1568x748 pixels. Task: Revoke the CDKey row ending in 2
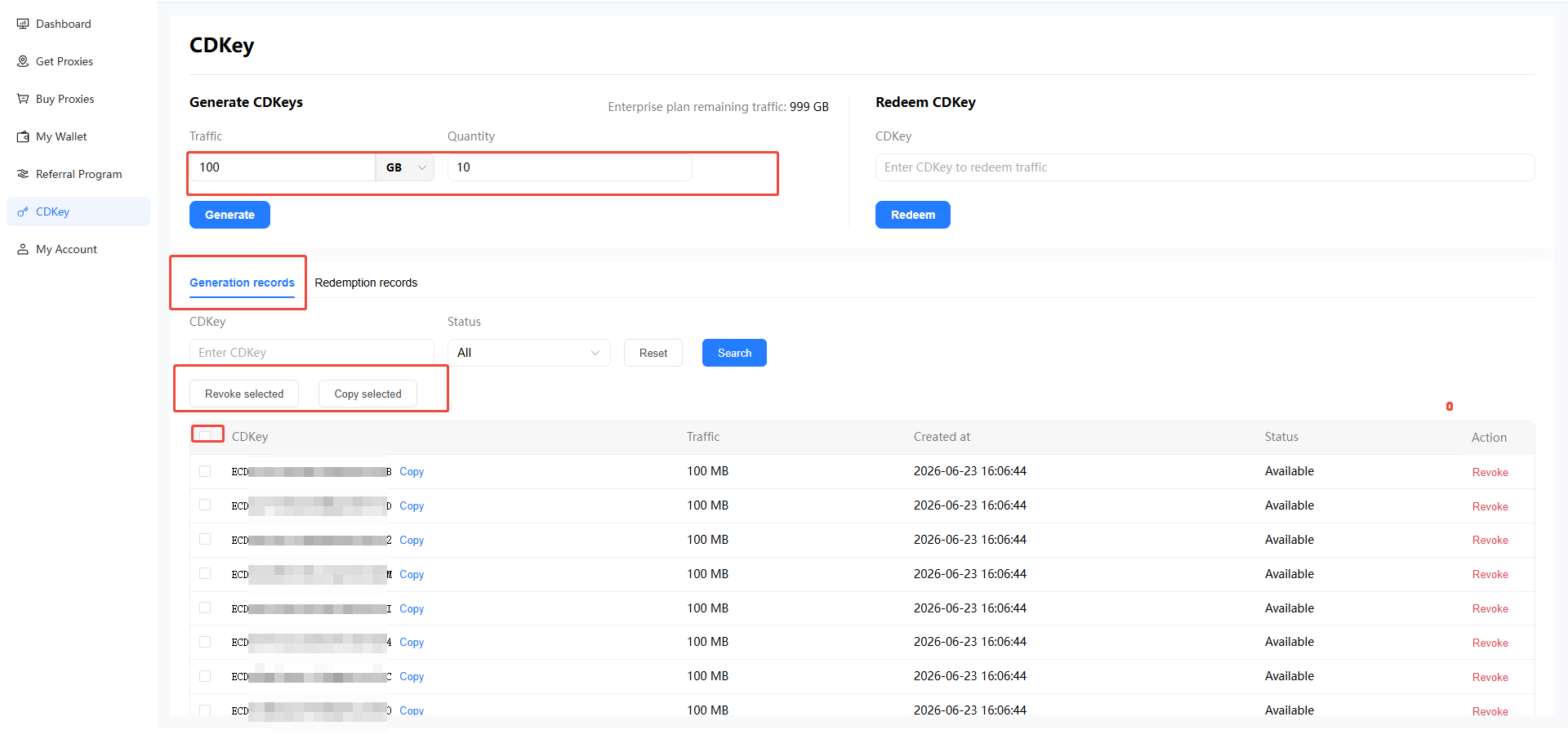pyautogui.click(x=1490, y=540)
